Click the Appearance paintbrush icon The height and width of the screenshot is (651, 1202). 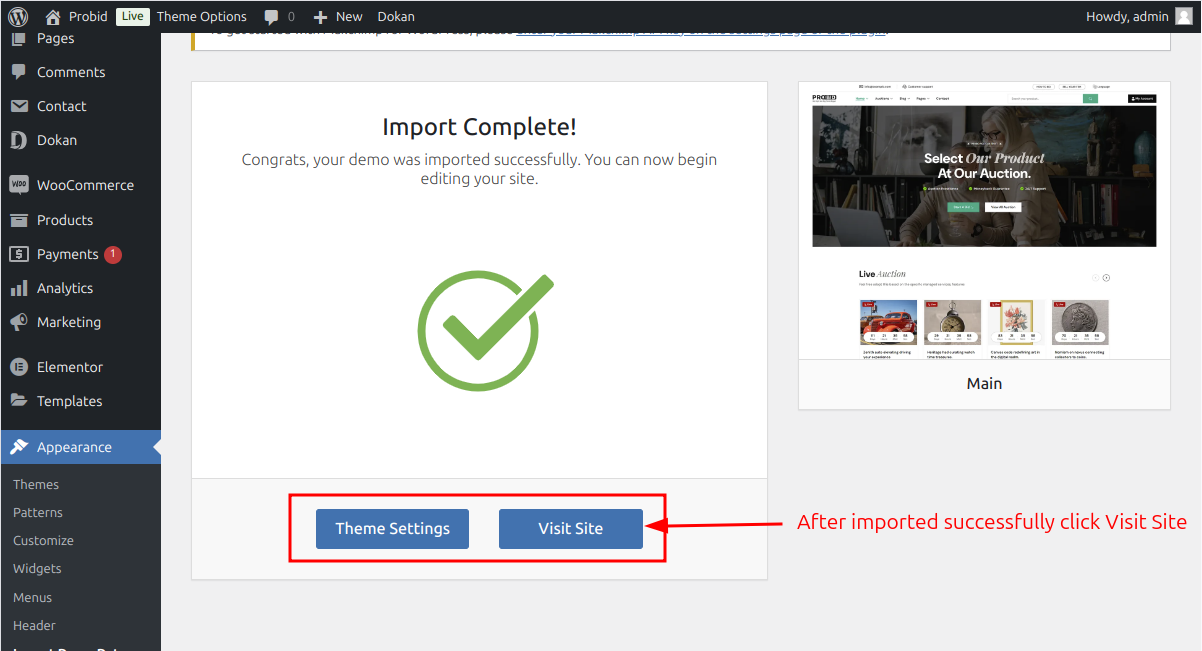tap(19, 447)
